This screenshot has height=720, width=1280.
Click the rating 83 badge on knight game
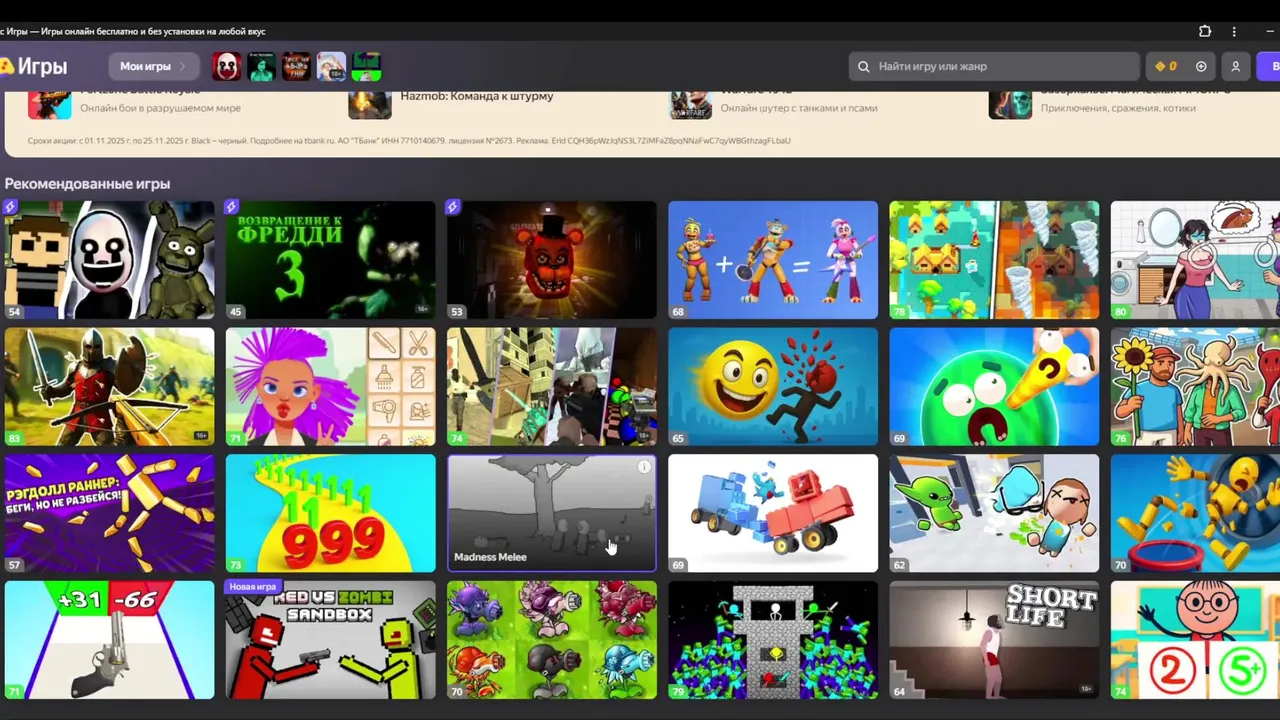coord(14,438)
